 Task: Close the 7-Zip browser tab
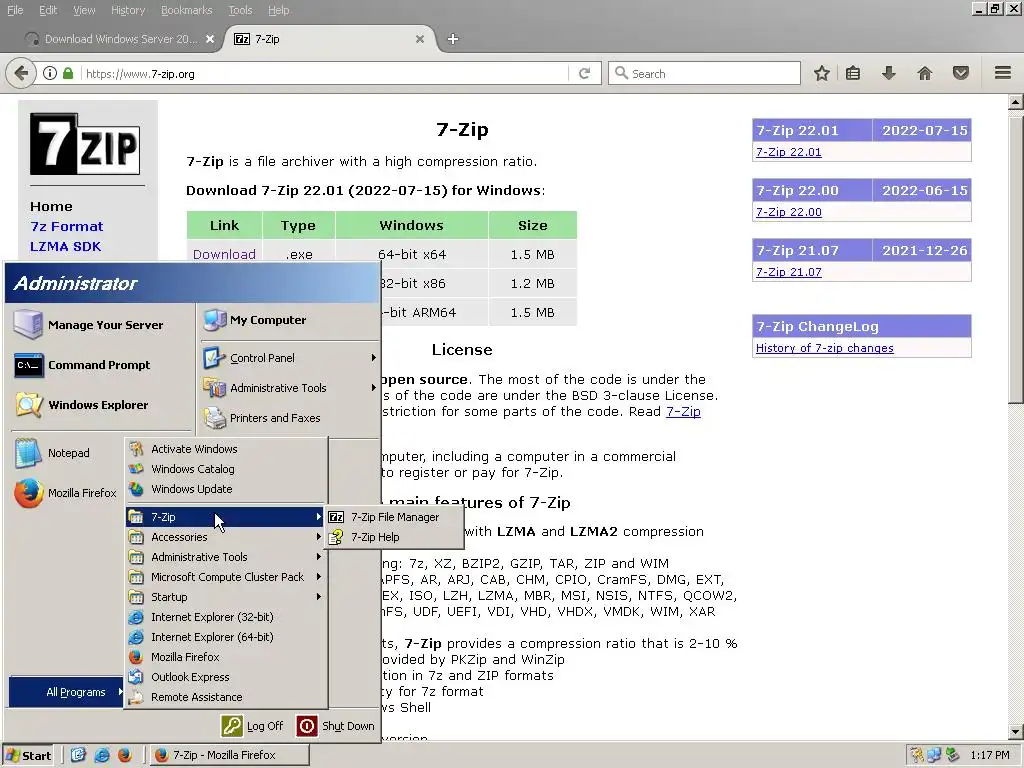coord(420,39)
